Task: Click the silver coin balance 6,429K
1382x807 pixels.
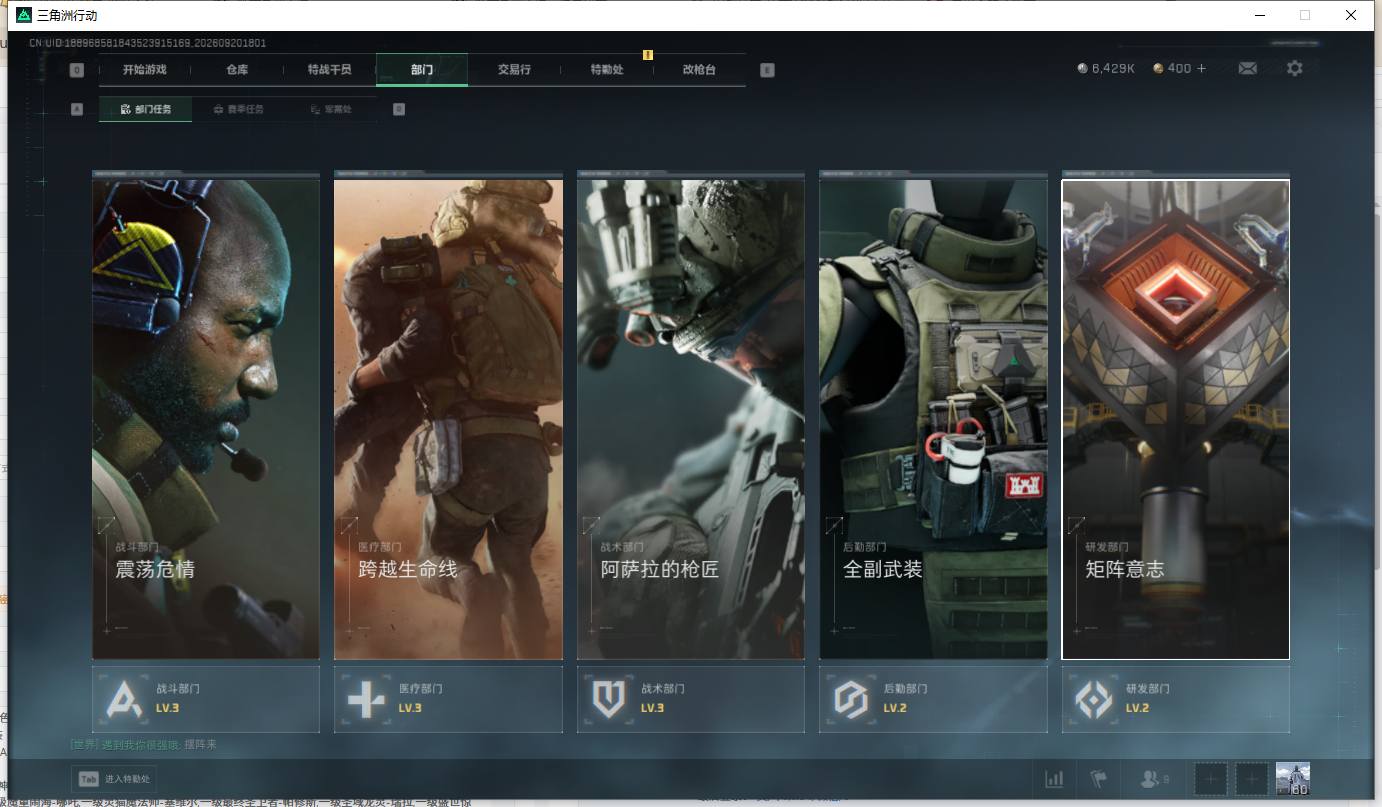Action: coord(1106,68)
